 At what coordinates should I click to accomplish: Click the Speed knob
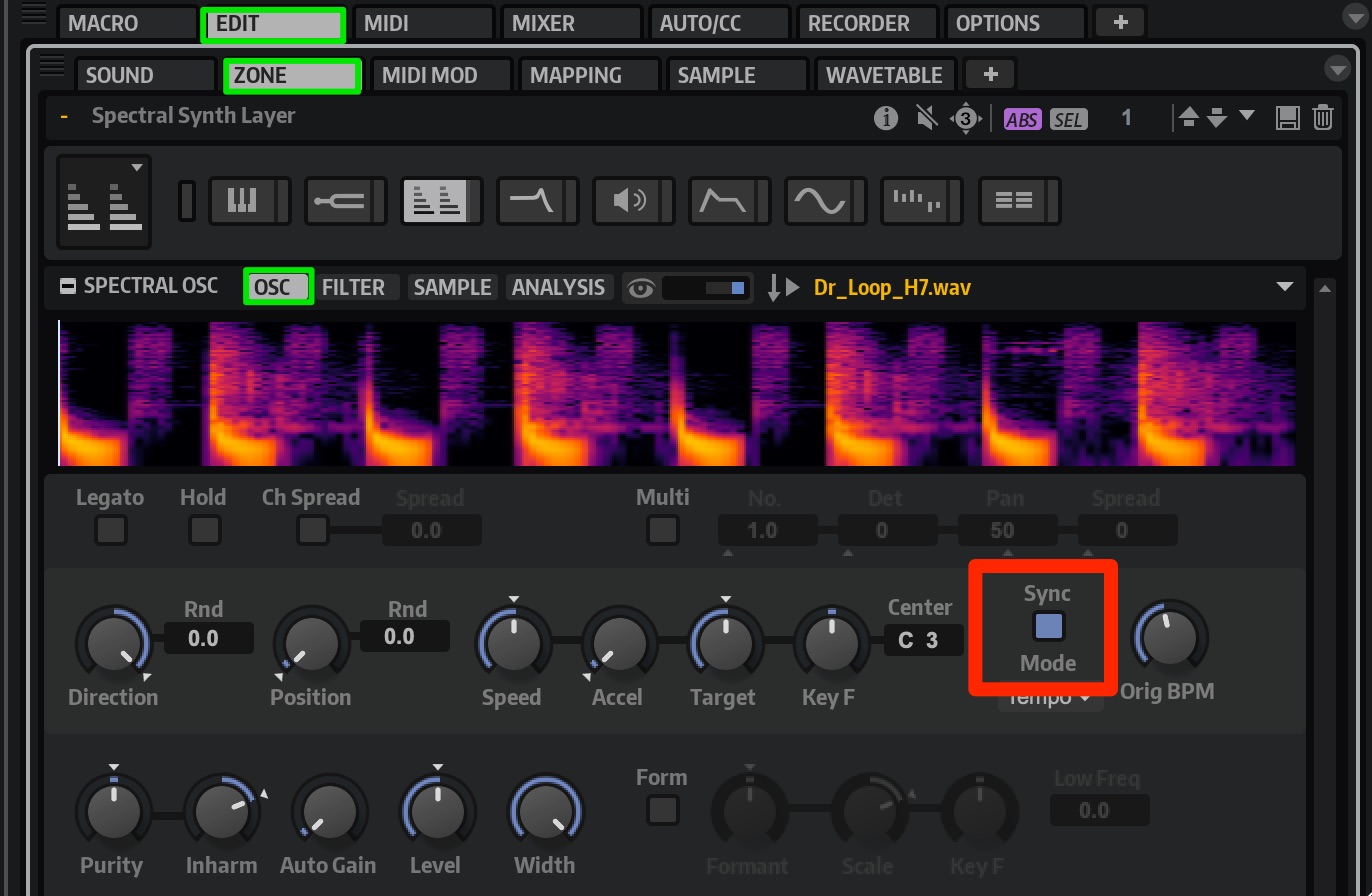(x=513, y=643)
